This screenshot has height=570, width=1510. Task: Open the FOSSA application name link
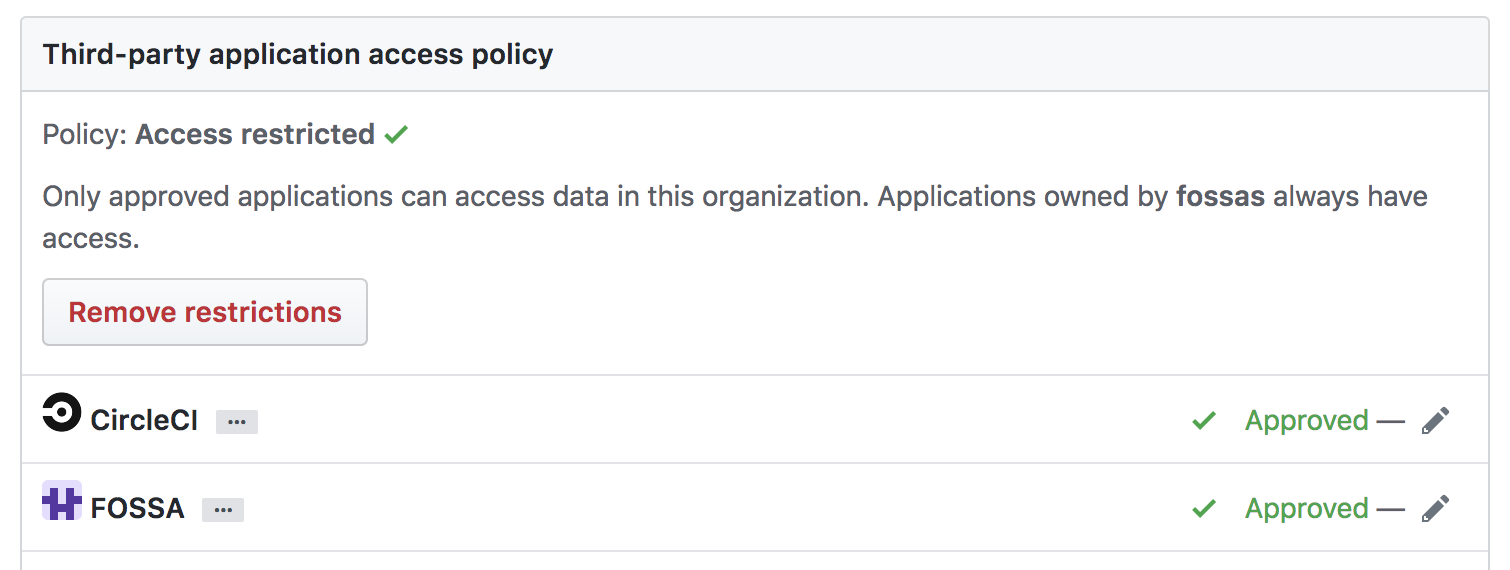[138, 509]
